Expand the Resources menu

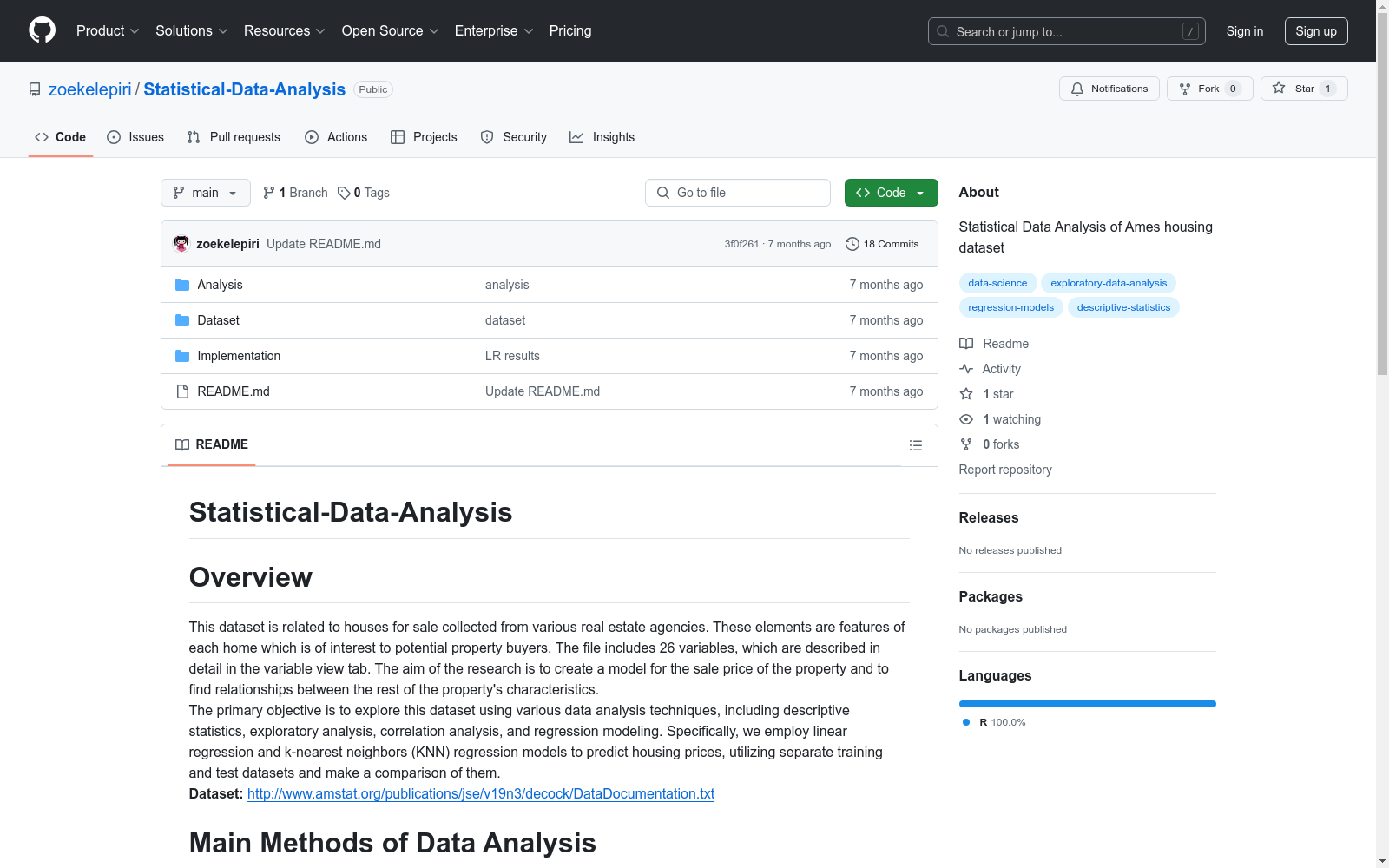(x=284, y=30)
